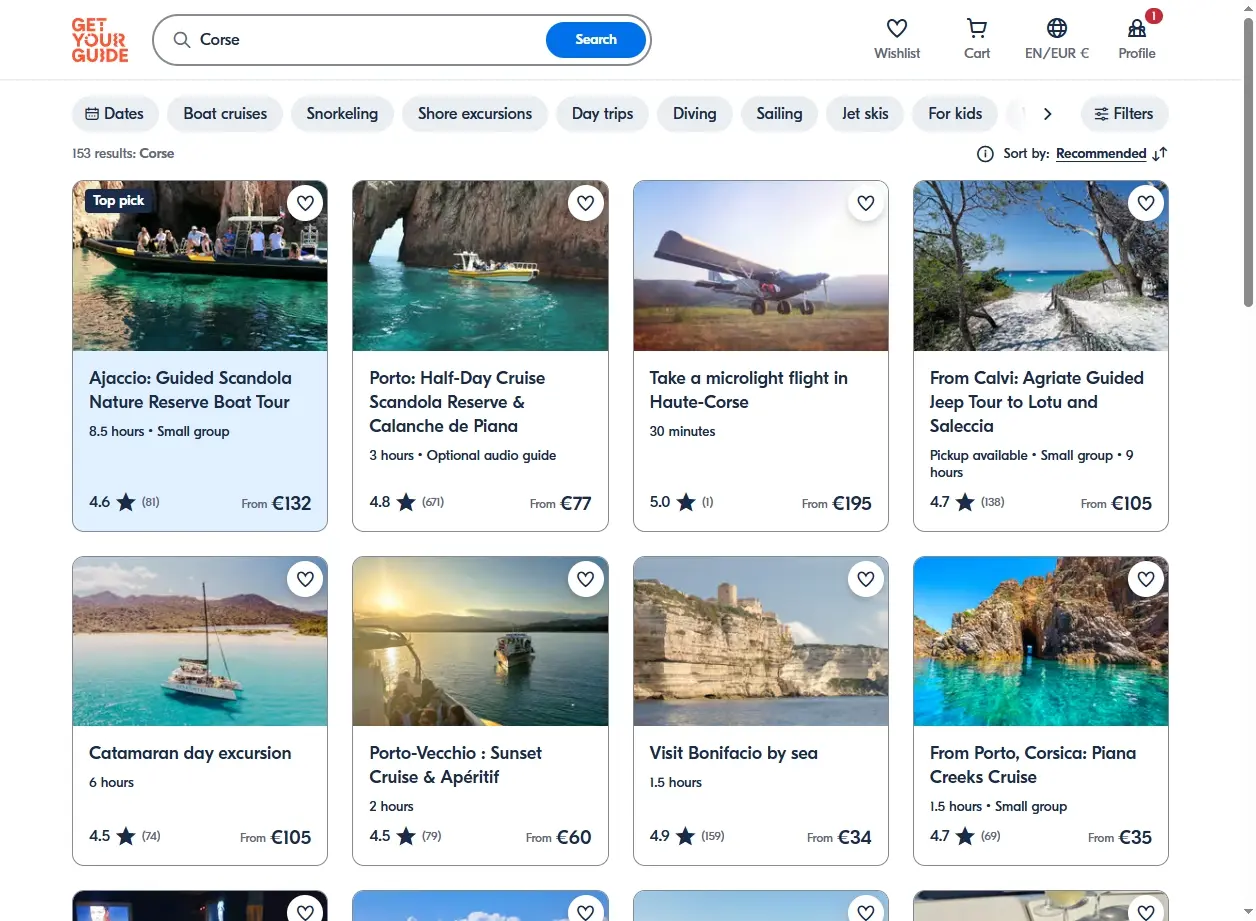Image resolution: width=1256 pixels, height=921 pixels.
Task: Click the From €195 price
Action: pyautogui.click(x=837, y=503)
